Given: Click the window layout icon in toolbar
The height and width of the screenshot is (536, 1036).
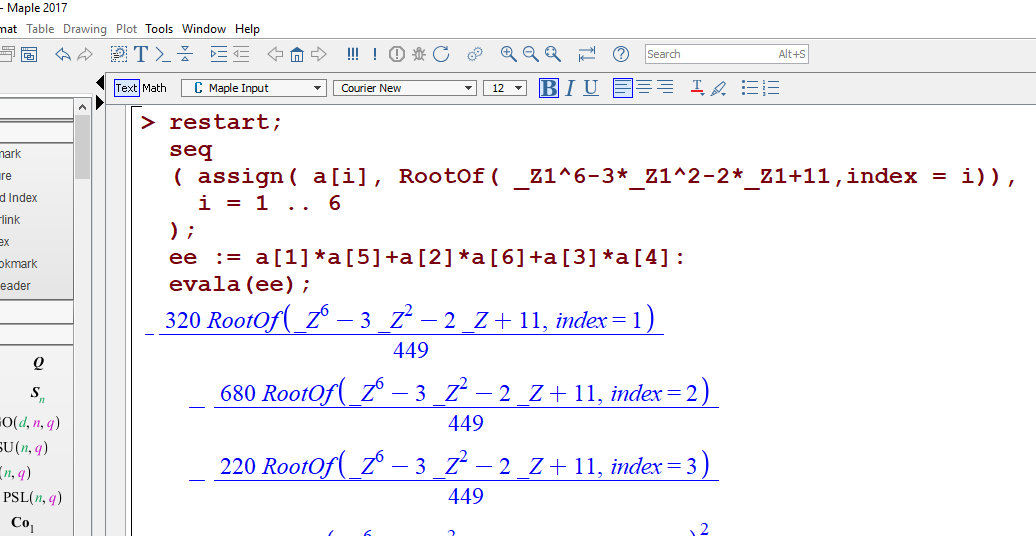Looking at the screenshot, I should click(x=28, y=54).
